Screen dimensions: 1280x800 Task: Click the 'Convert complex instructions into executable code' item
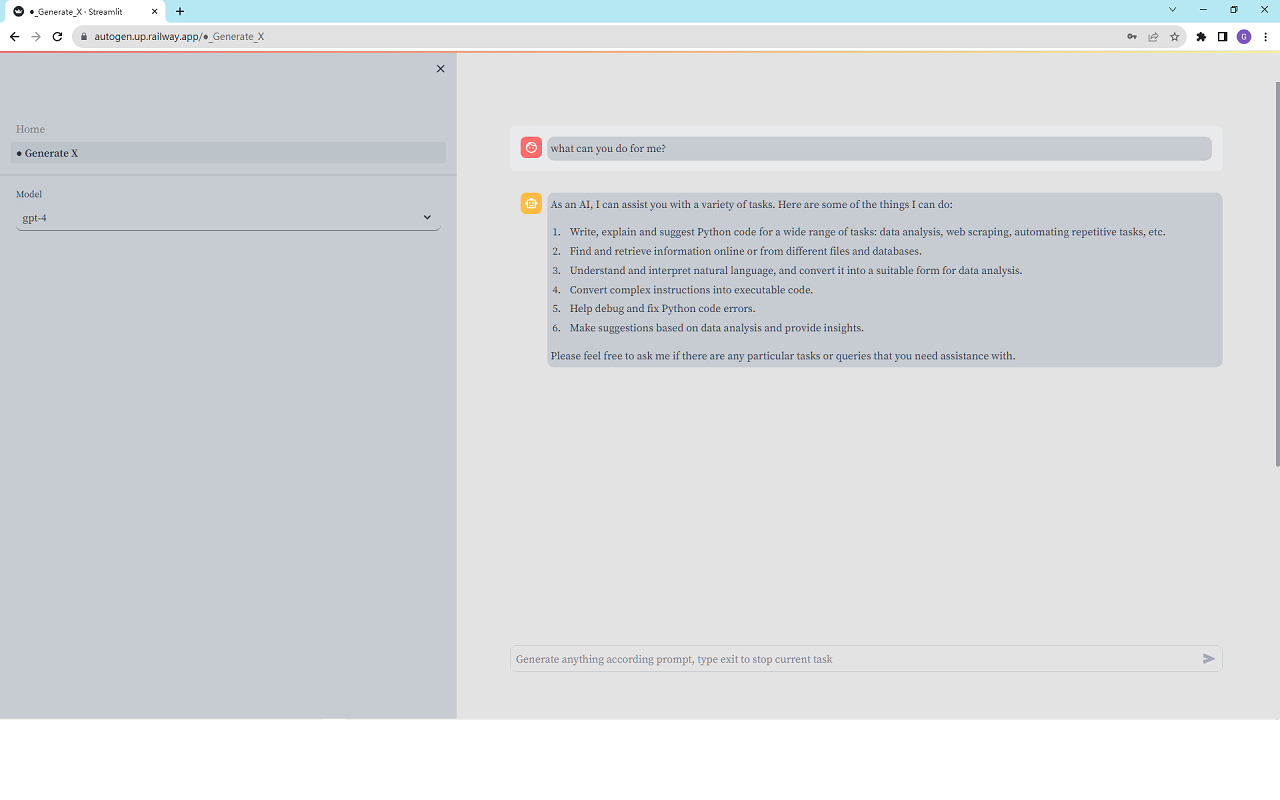(x=691, y=290)
